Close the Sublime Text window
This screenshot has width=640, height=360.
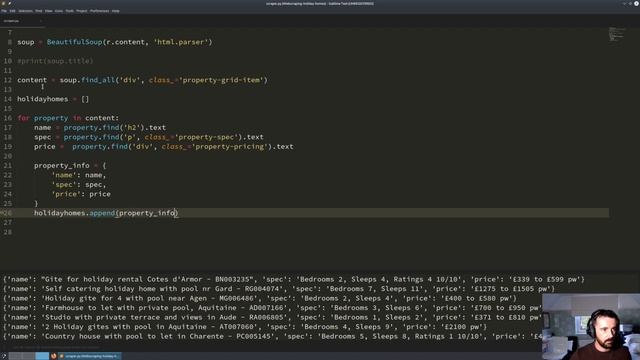coord(636,3)
